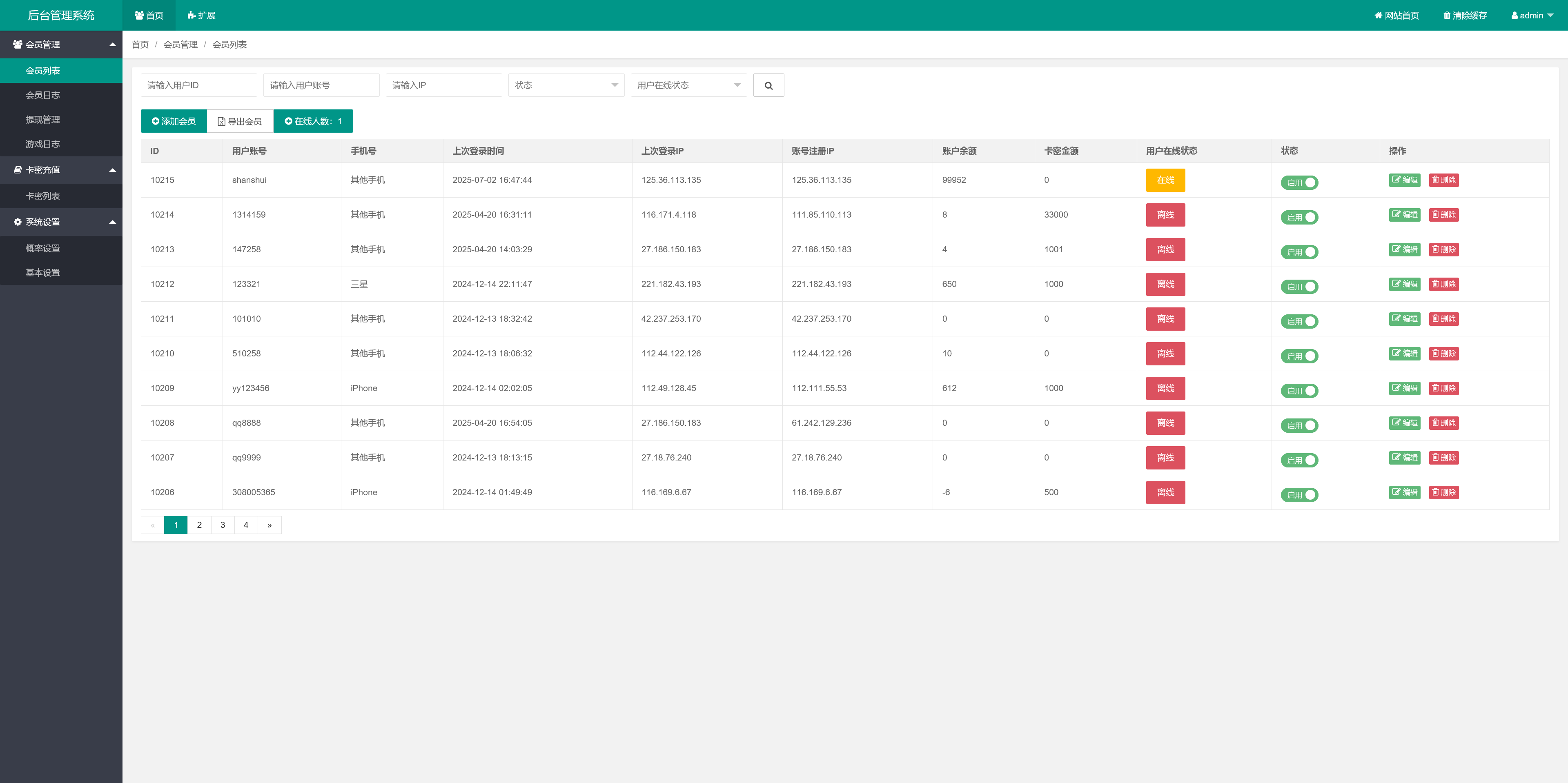Click delete icon for user qq8888
The height and width of the screenshot is (783, 1568).
(x=1435, y=423)
